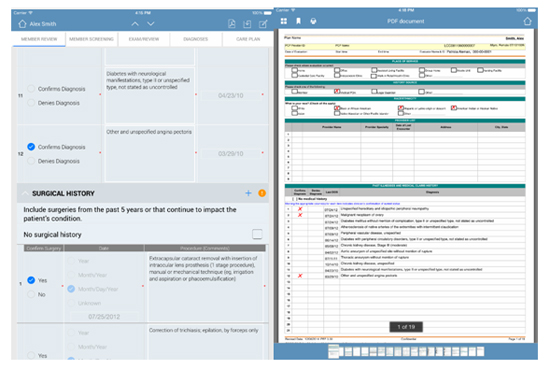Tap the 1 of 19 page indicator
Viewport: 550px width, 370px height.
(406, 327)
